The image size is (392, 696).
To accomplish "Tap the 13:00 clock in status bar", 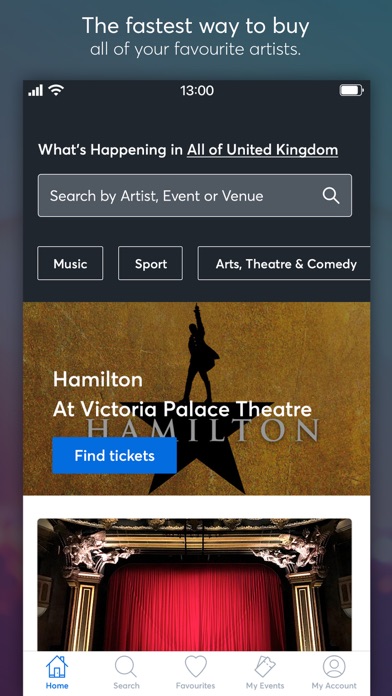I will point(197,91).
